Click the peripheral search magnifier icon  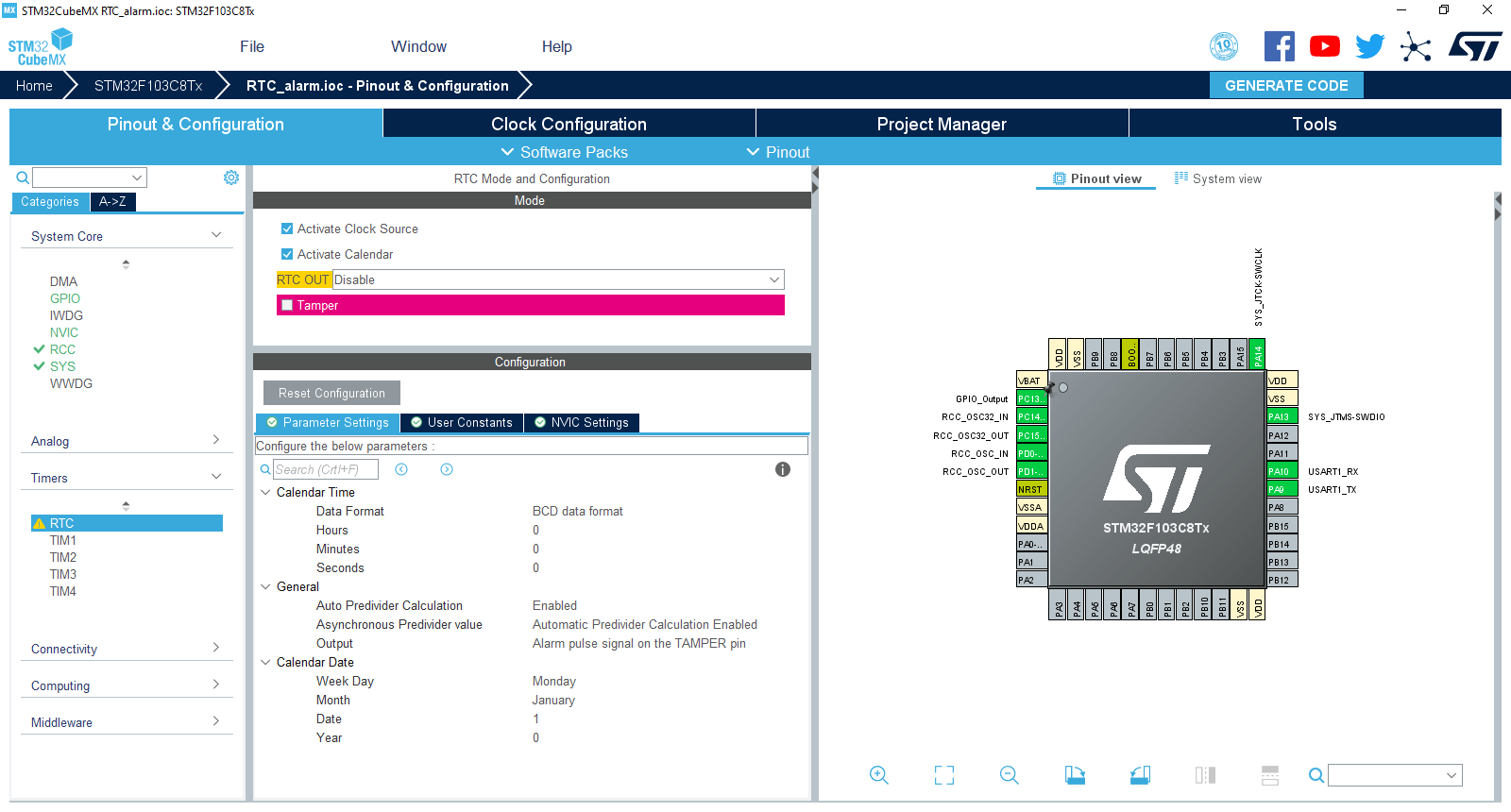(x=23, y=178)
